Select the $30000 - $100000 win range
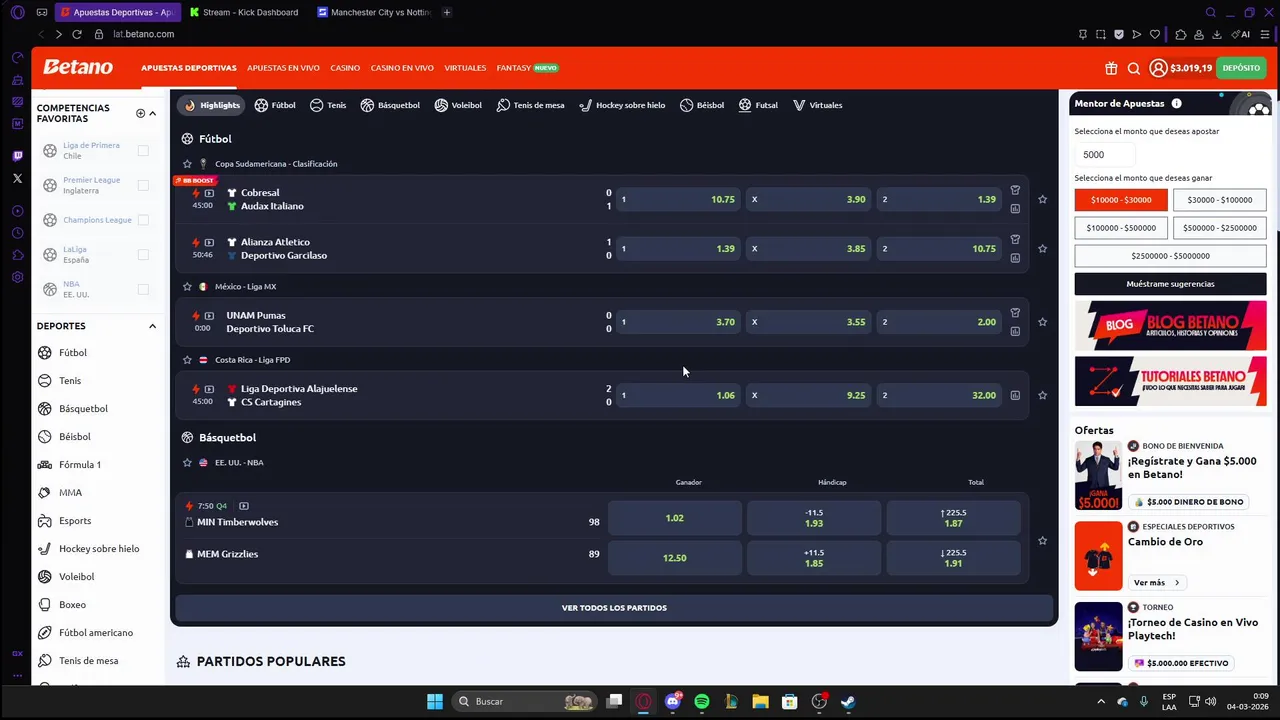 (1219, 200)
